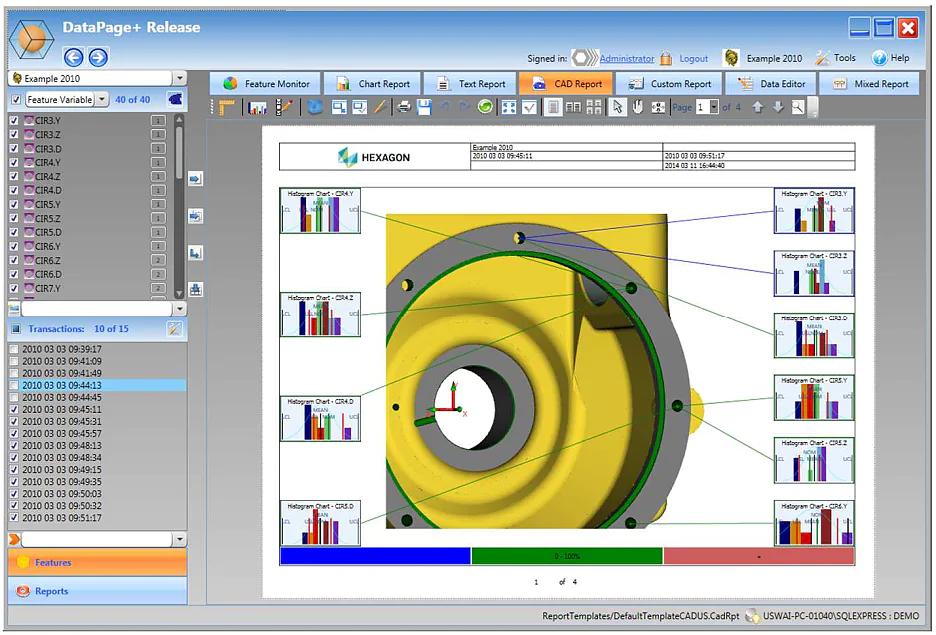936x635 pixels.
Task: Click the filter icon next to 40 of 40
Action: 175,99
